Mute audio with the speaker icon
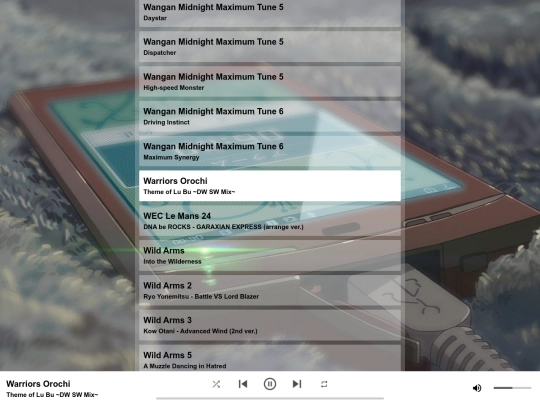Image resolution: width=540 pixels, height=405 pixels. pos(477,388)
